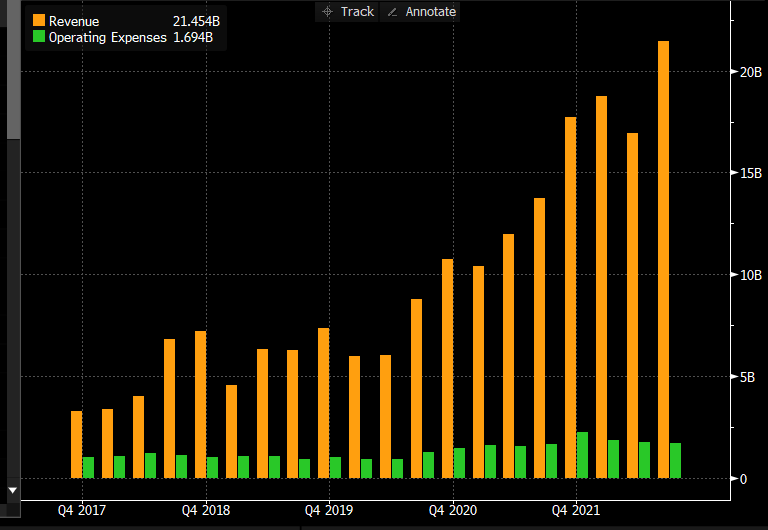Click the green Operating Expenses legend swatch
The height and width of the screenshot is (530, 768).
tap(39, 37)
